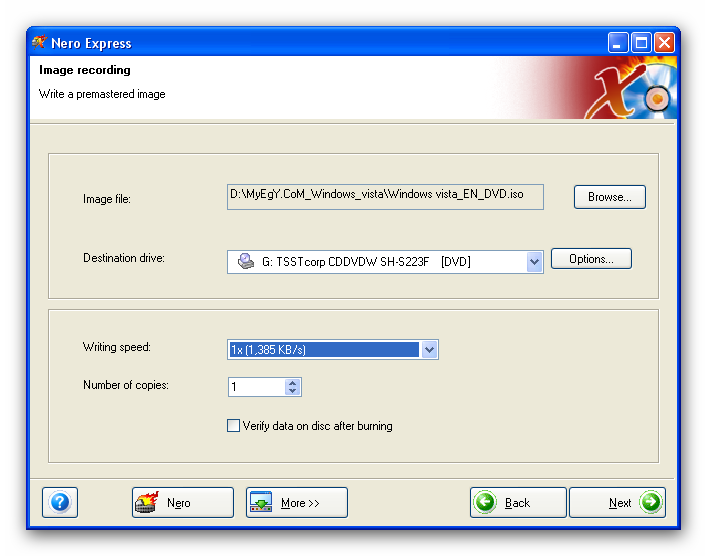Go back with the Back button
707x556 pixels.
tap(518, 502)
